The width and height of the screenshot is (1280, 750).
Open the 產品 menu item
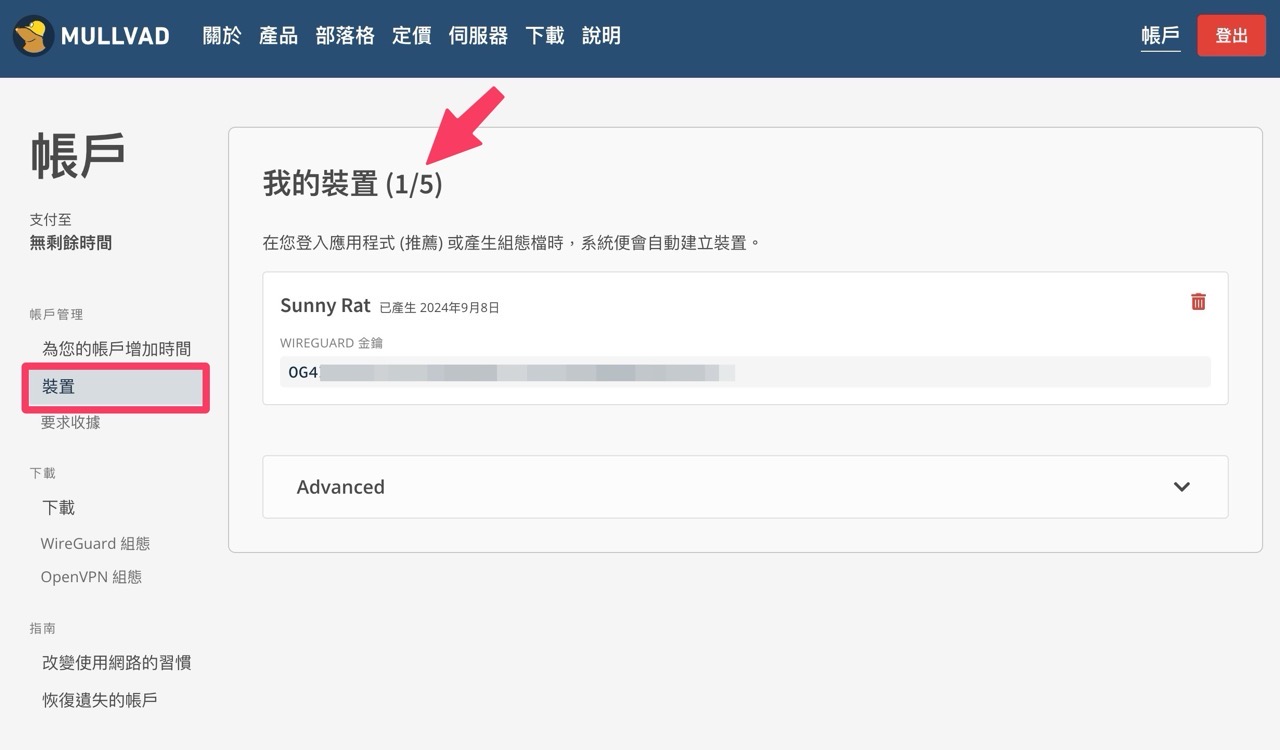[x=278, y=36]
